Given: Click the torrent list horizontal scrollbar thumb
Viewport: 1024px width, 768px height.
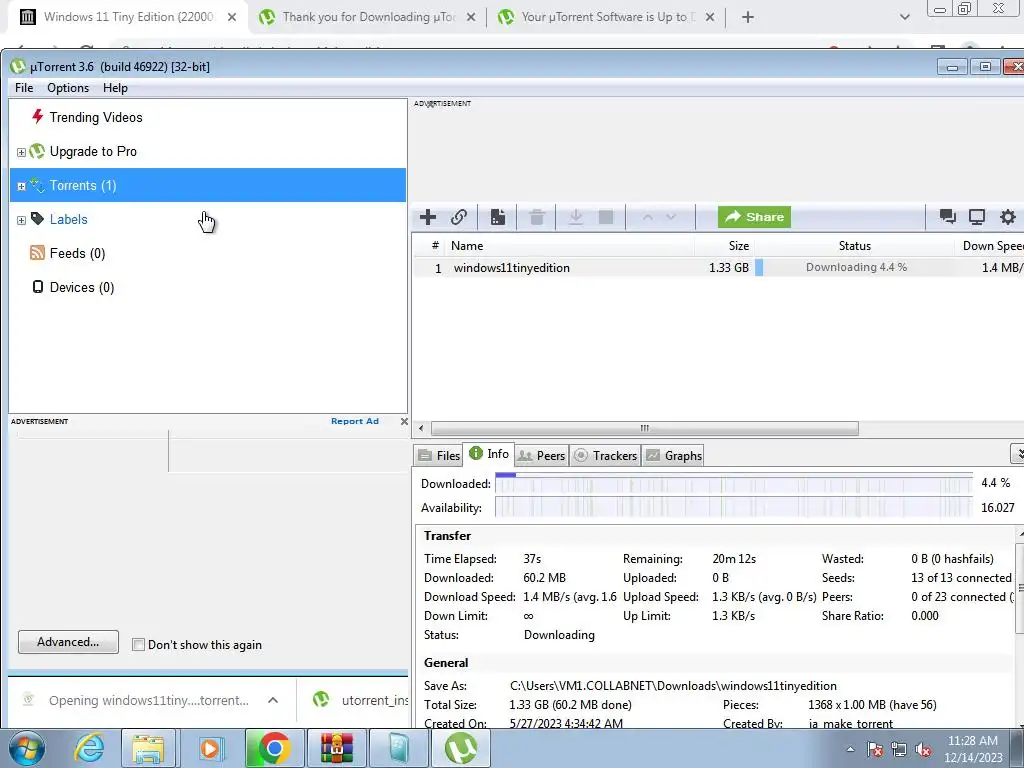Looking at the screenshot, I should click(x=645, y=428).
